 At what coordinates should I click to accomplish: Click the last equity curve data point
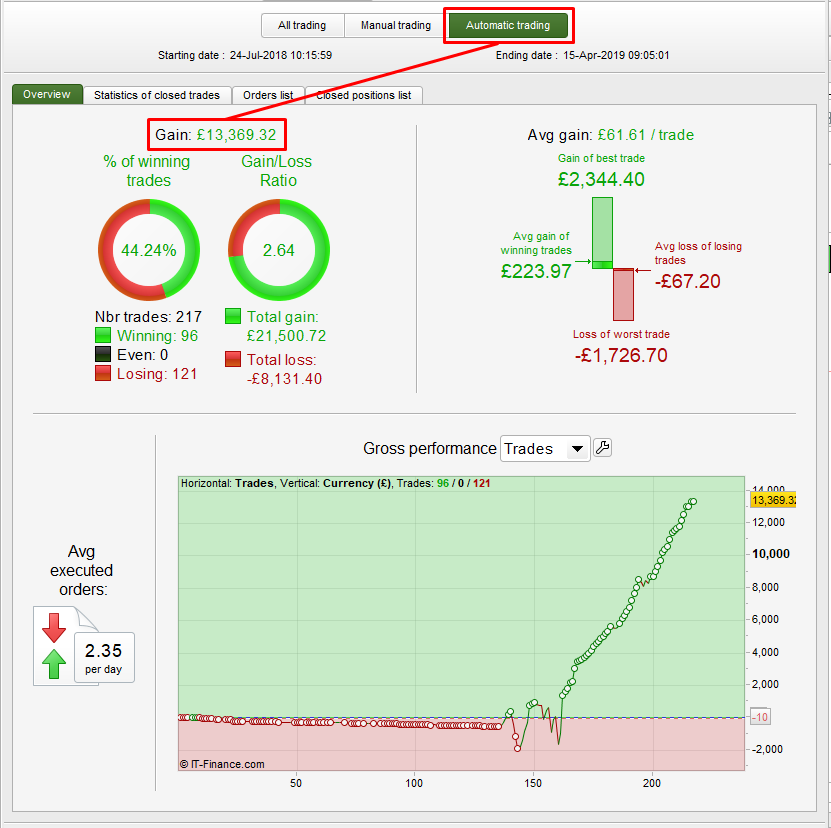[693, 501]
